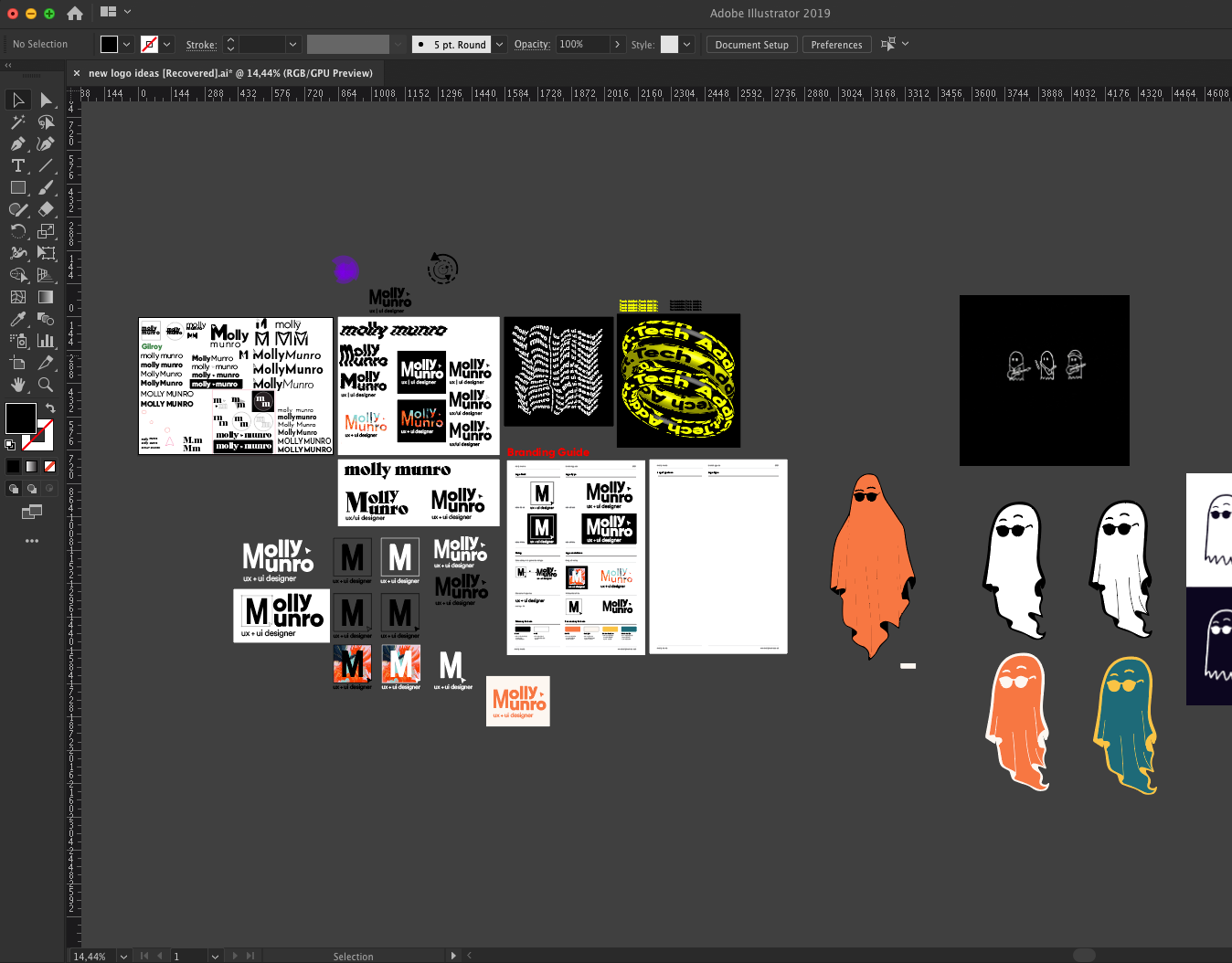The width and height of the screenshot is (1232, 963).
Task: Select the Symbol Sprayer tool
Action: [17, 341]
